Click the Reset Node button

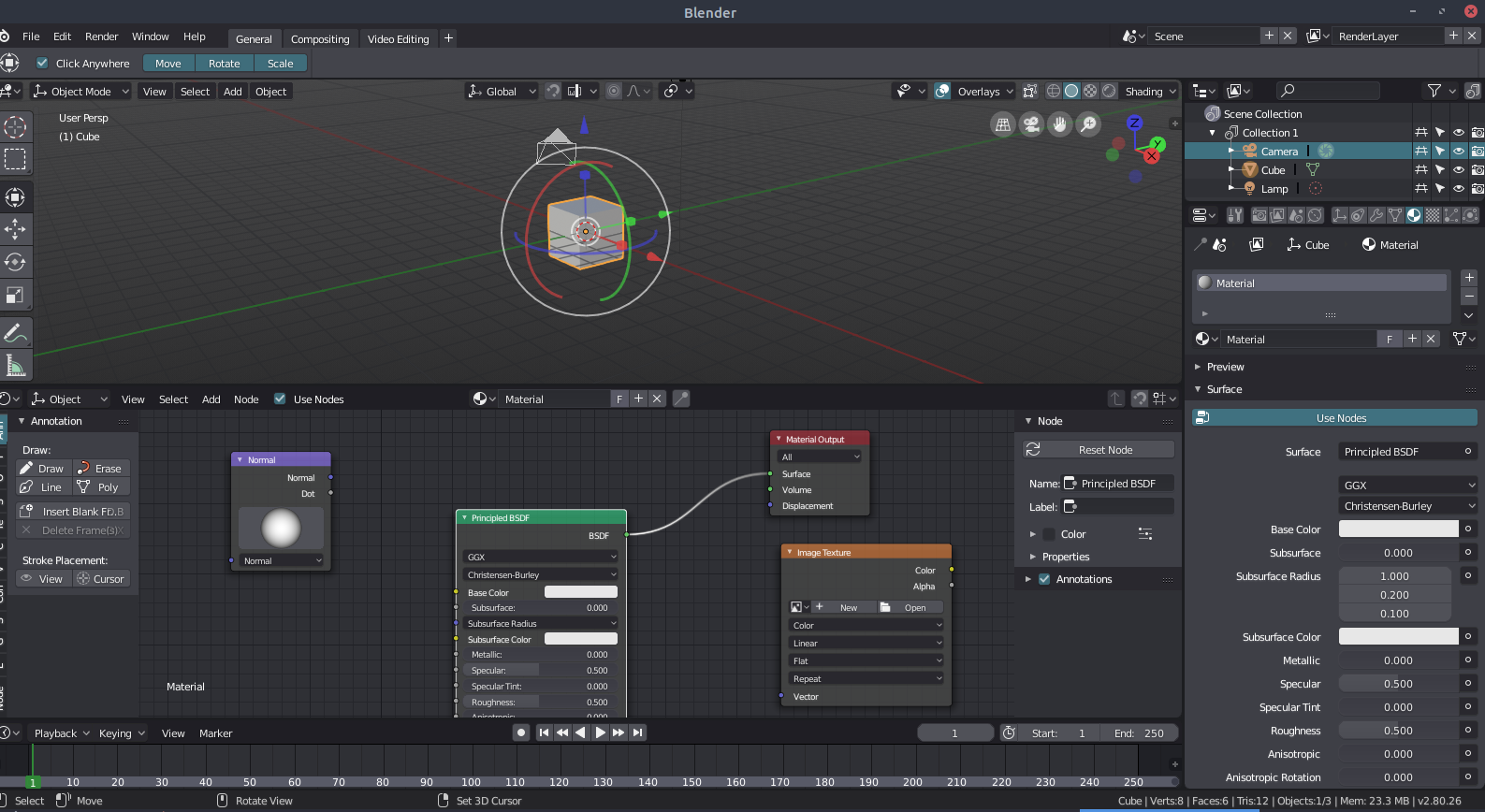click(x=1099, y=450)
